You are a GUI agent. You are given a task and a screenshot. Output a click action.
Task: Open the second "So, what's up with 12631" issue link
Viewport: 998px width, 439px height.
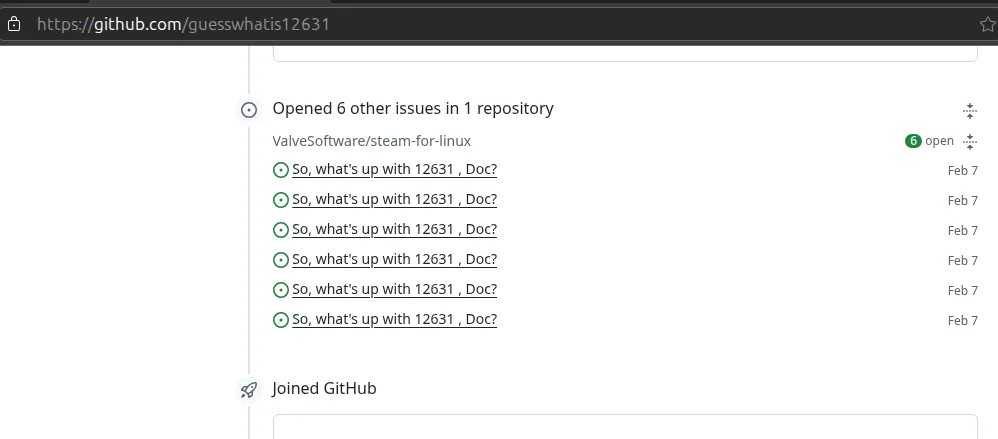pyautogui.click(x=394, y=200)
